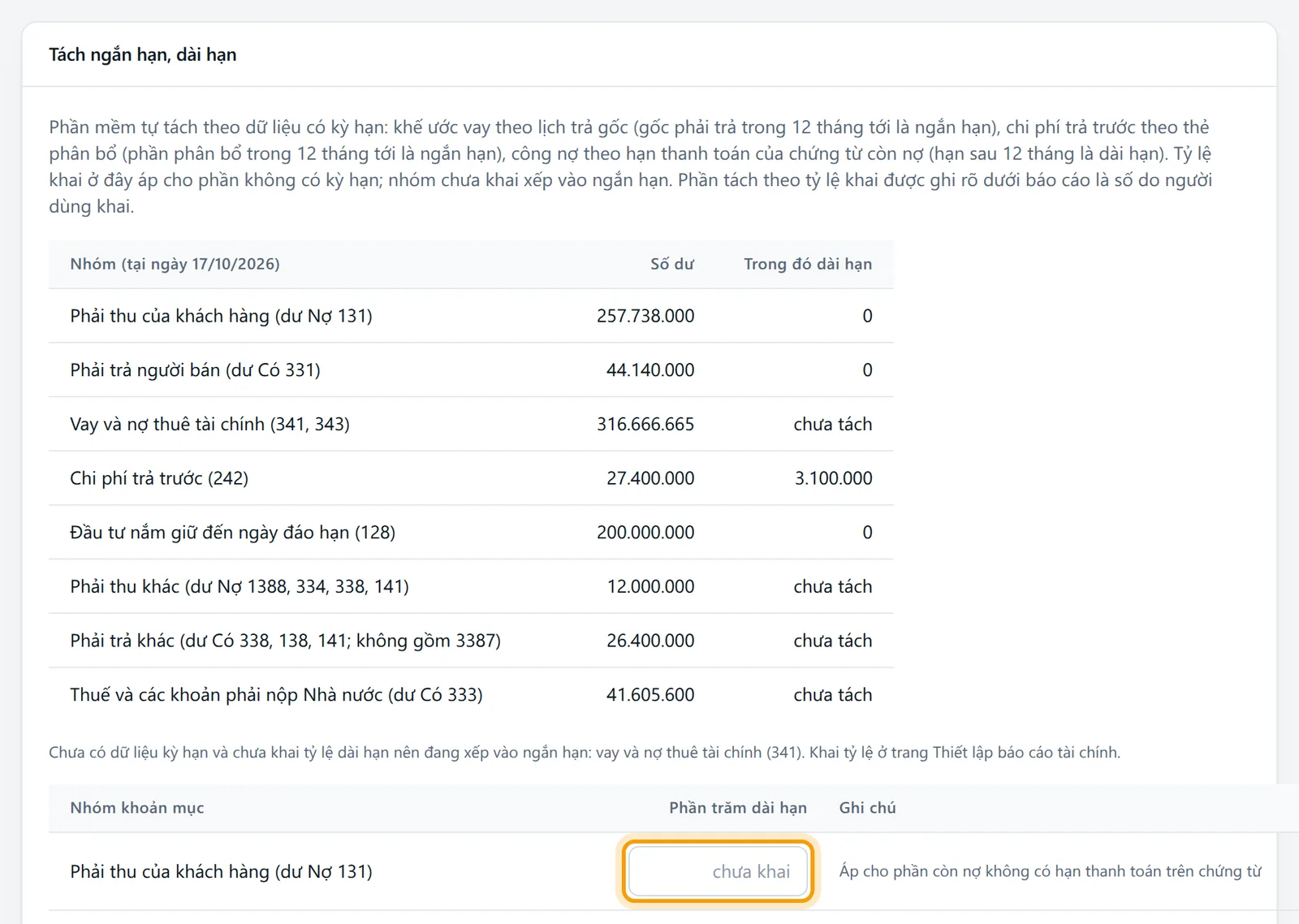Select the 'Phần trăm dài hạn' column header
Viewport: 1299px width, 924px height.
(738, 808)
